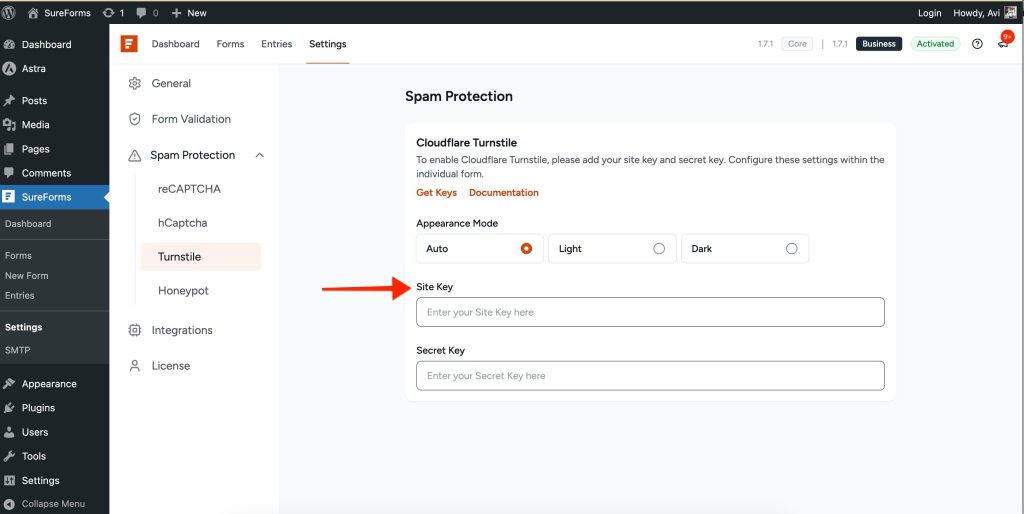This screenshot has width=1024, height=514.
Task: Select Auto appearance mode
Action: click(526, 249)
